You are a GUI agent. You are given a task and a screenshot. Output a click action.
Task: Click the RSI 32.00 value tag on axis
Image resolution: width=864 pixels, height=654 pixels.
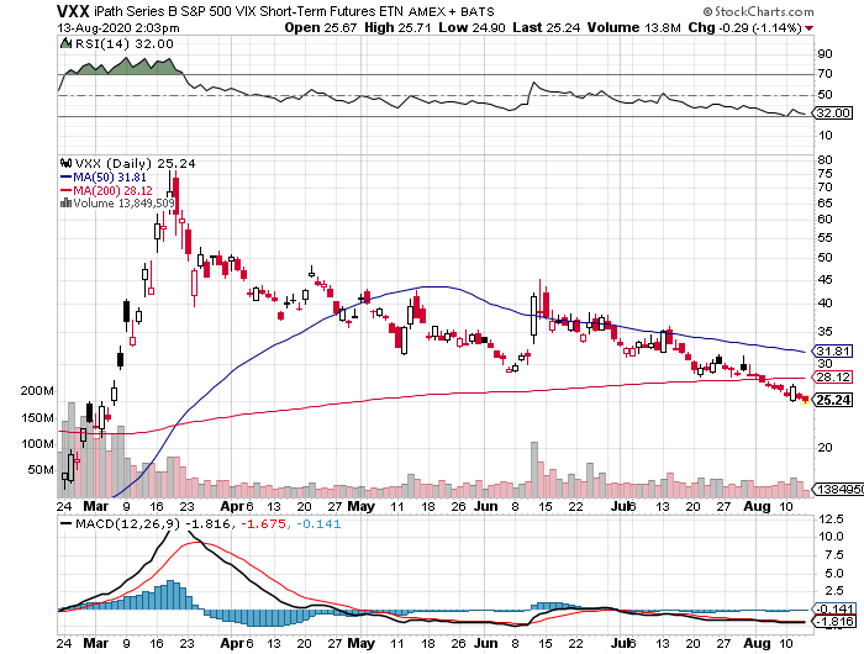[x=834, y=114]
